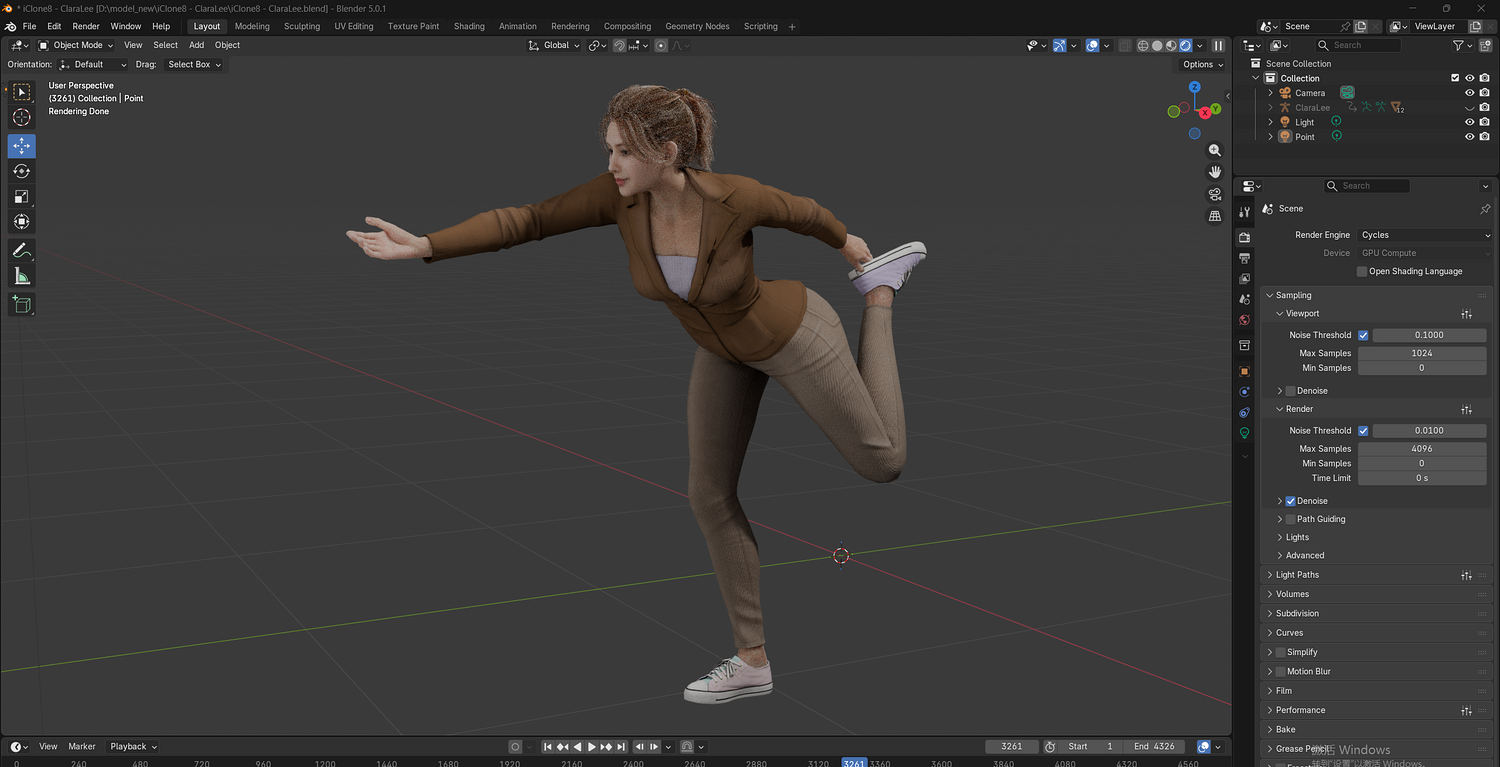Open the Render Engine dropdown
Viewport: 1500px width, 767px height.
tap(1426, 235)
